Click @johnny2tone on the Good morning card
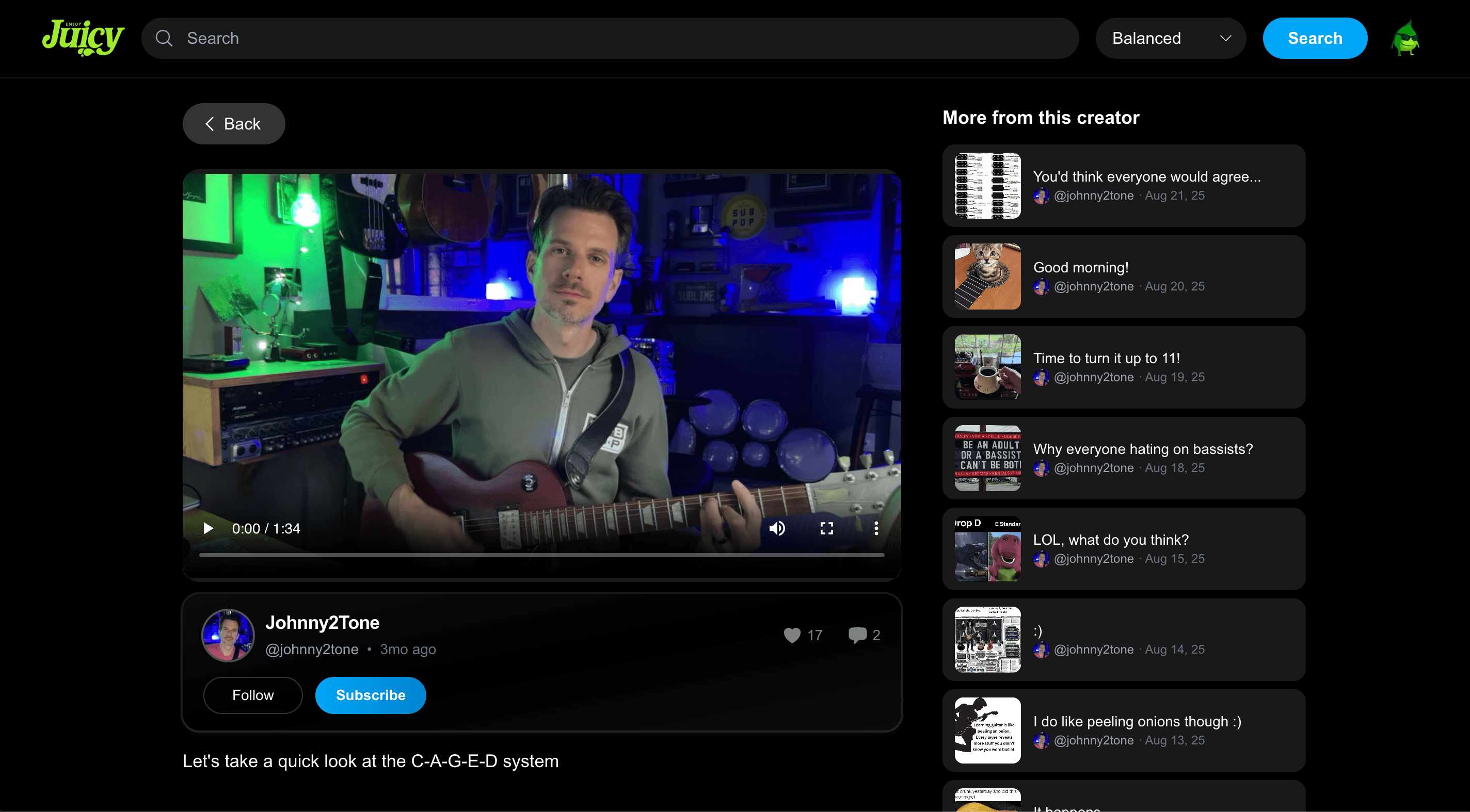The width and height of the screenshot is (1470, 812). pos(1093,286)
